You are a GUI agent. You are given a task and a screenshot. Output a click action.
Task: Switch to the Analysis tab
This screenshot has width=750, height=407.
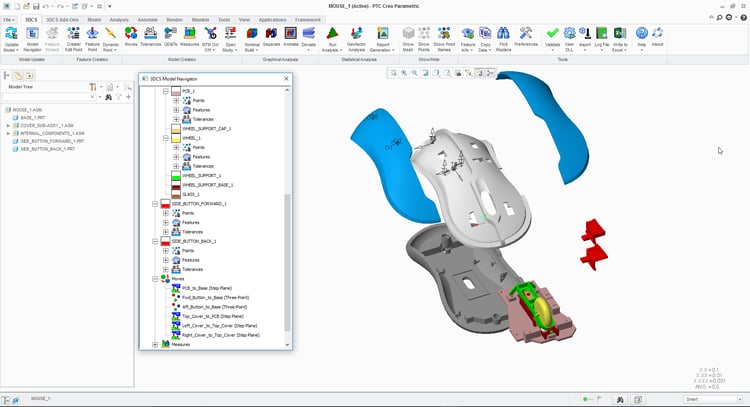119,20
